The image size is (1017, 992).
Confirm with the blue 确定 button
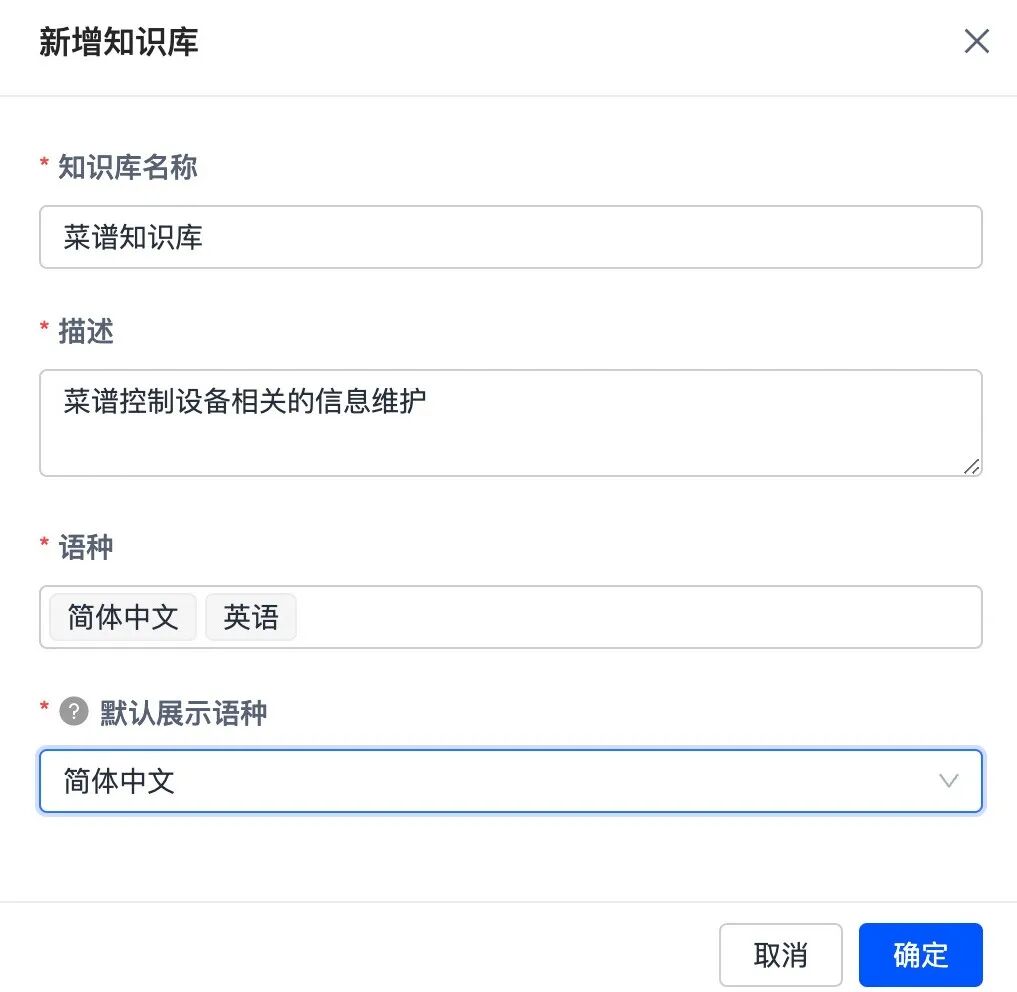click(920, 955)
